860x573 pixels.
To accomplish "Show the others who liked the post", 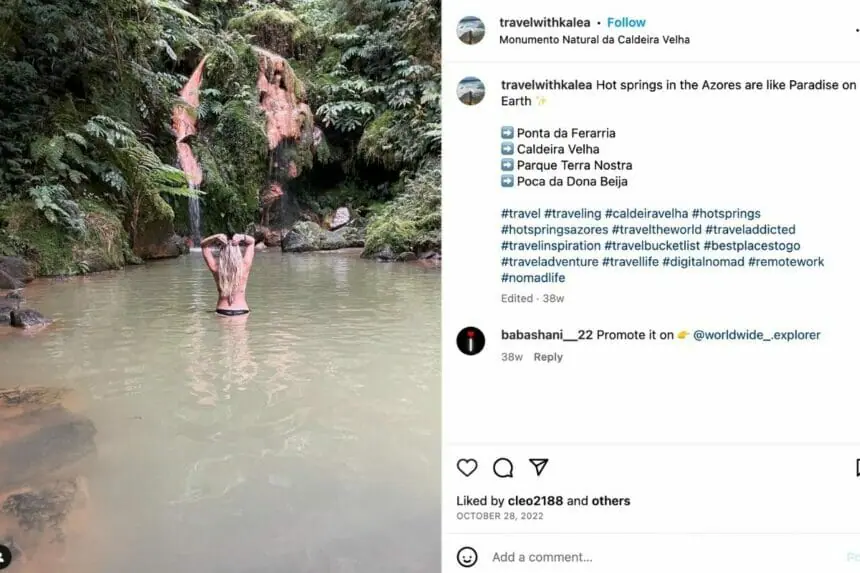I will coord(611,501).
